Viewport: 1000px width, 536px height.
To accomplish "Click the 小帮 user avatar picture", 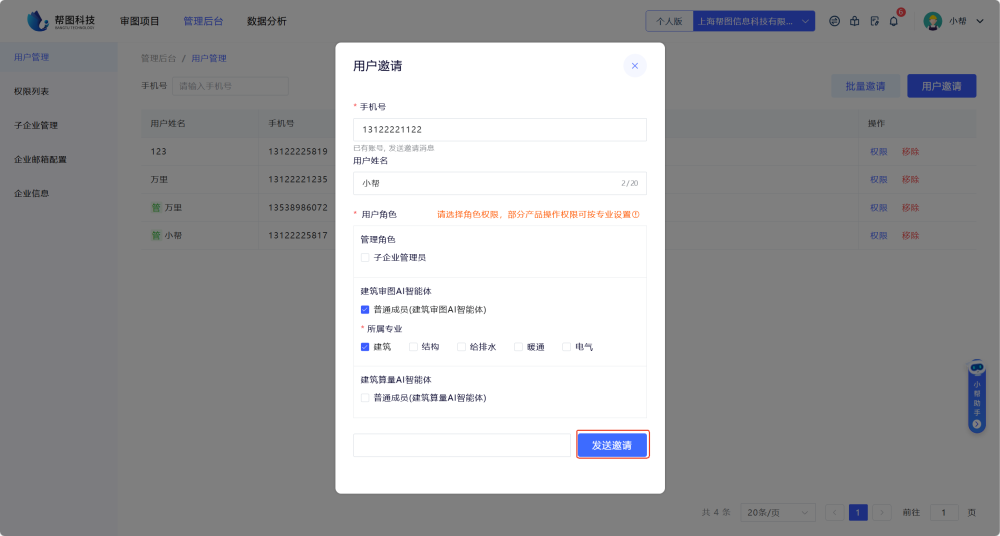I will 933,21.
